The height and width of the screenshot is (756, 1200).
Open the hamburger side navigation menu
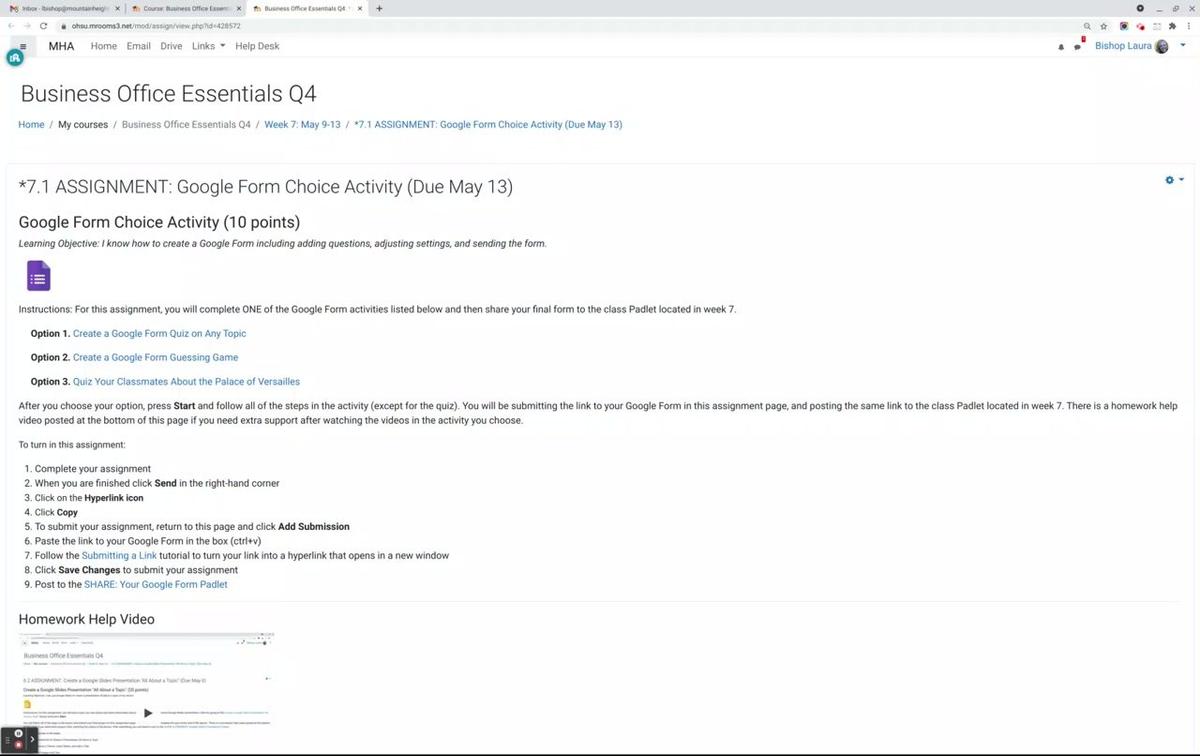click(23, 46)
